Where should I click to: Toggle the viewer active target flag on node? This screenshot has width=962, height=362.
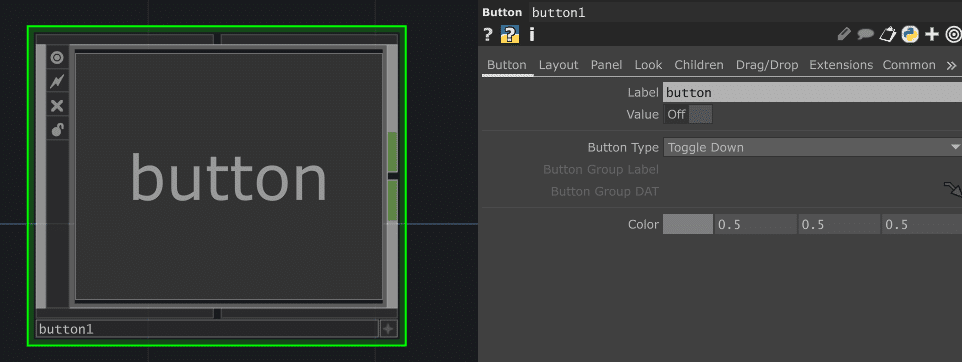tap(57, 58)
